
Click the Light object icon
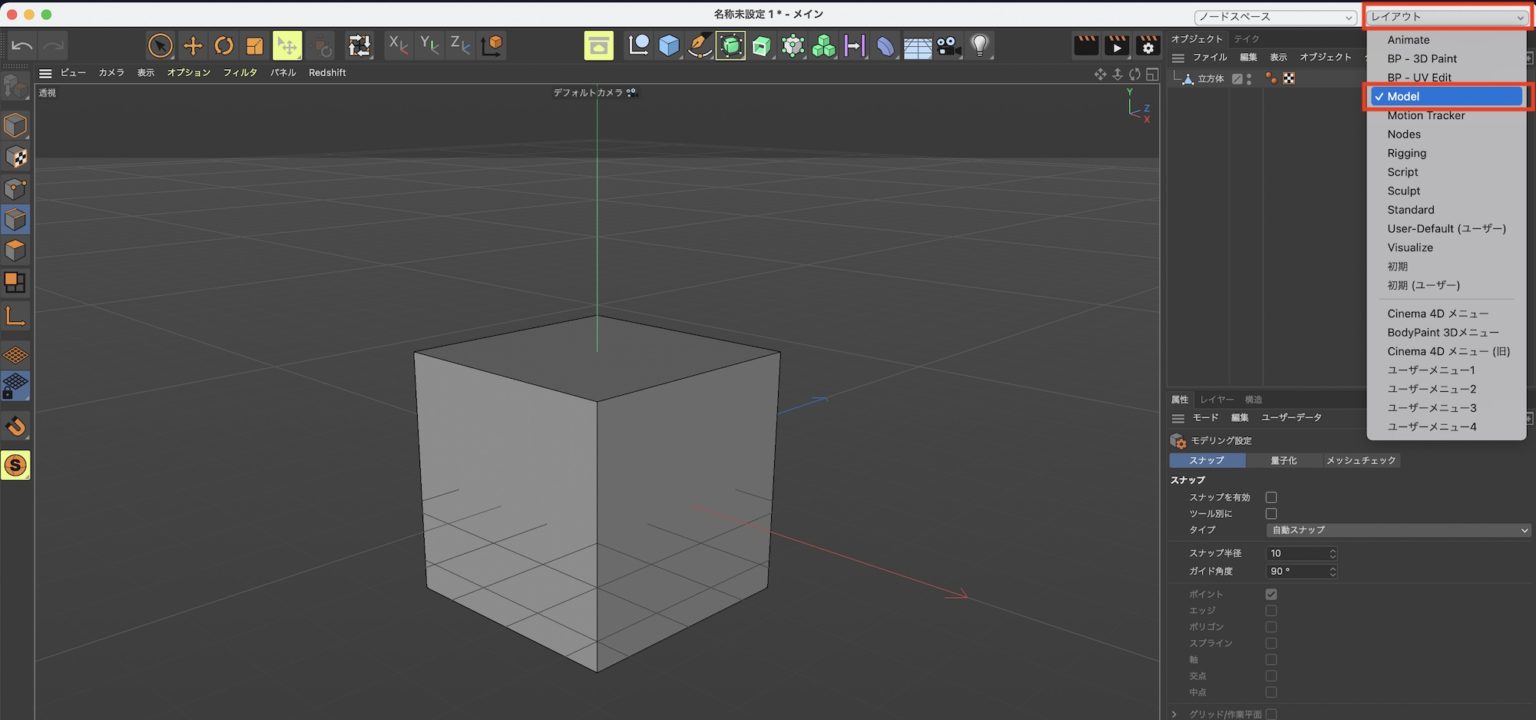pos(980,45)
